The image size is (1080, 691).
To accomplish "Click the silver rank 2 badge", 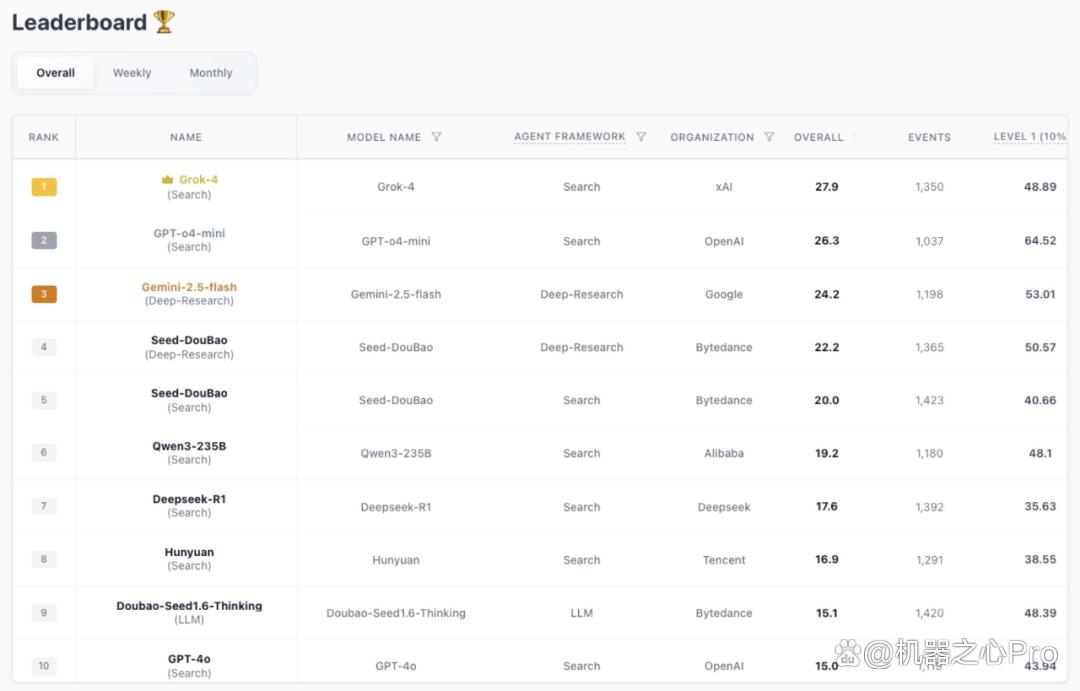I will (44, 240).
